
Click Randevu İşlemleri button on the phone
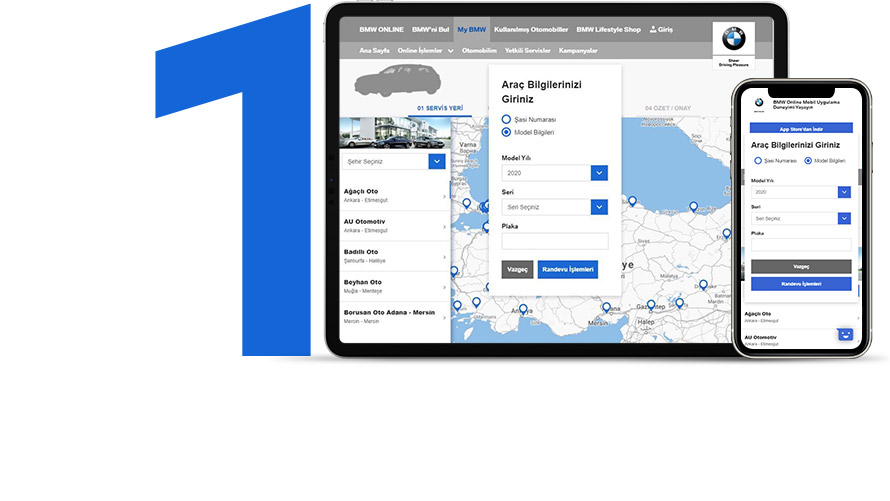tap(801, 284)
